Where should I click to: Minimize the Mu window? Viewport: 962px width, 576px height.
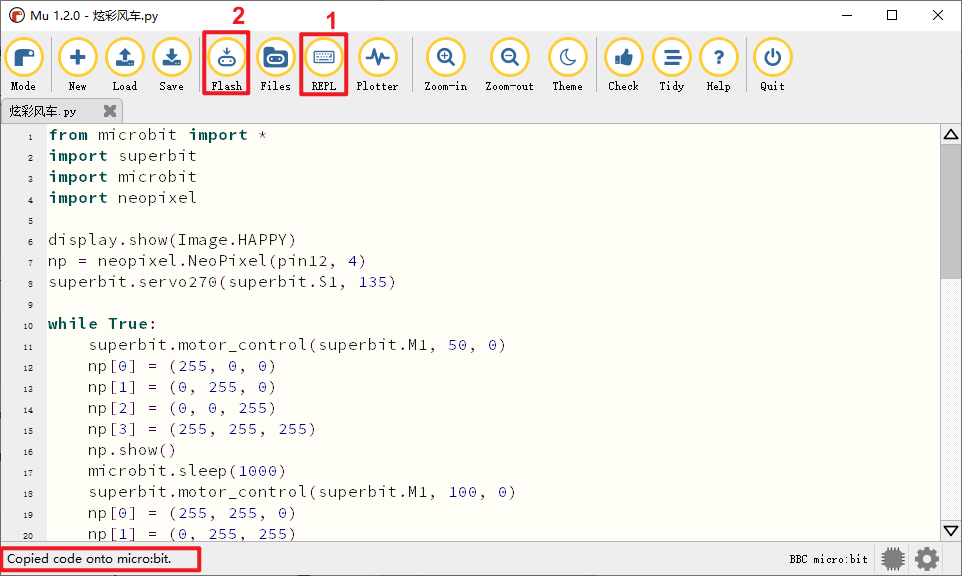(847, 15)
